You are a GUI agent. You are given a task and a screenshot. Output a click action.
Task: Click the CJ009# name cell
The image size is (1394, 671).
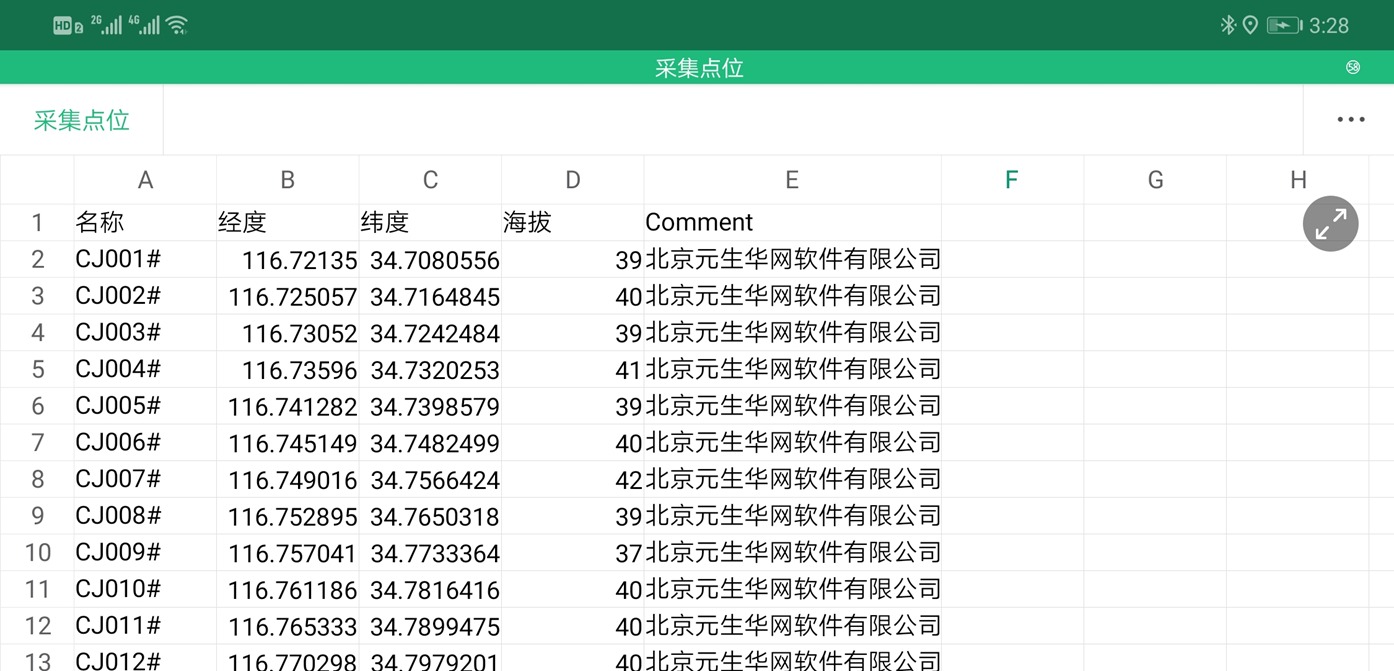145,552
